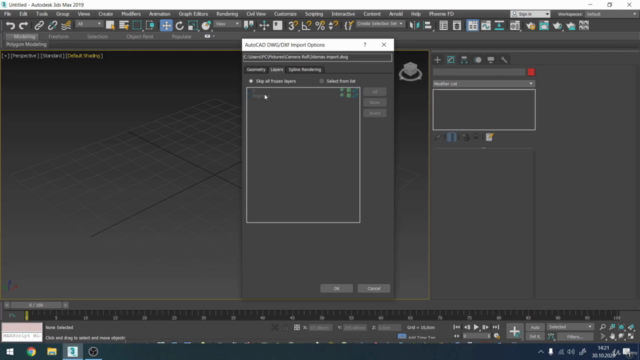Open the Scene Explorer toggle icon
640x360 pixels.
tap(444, 26)
